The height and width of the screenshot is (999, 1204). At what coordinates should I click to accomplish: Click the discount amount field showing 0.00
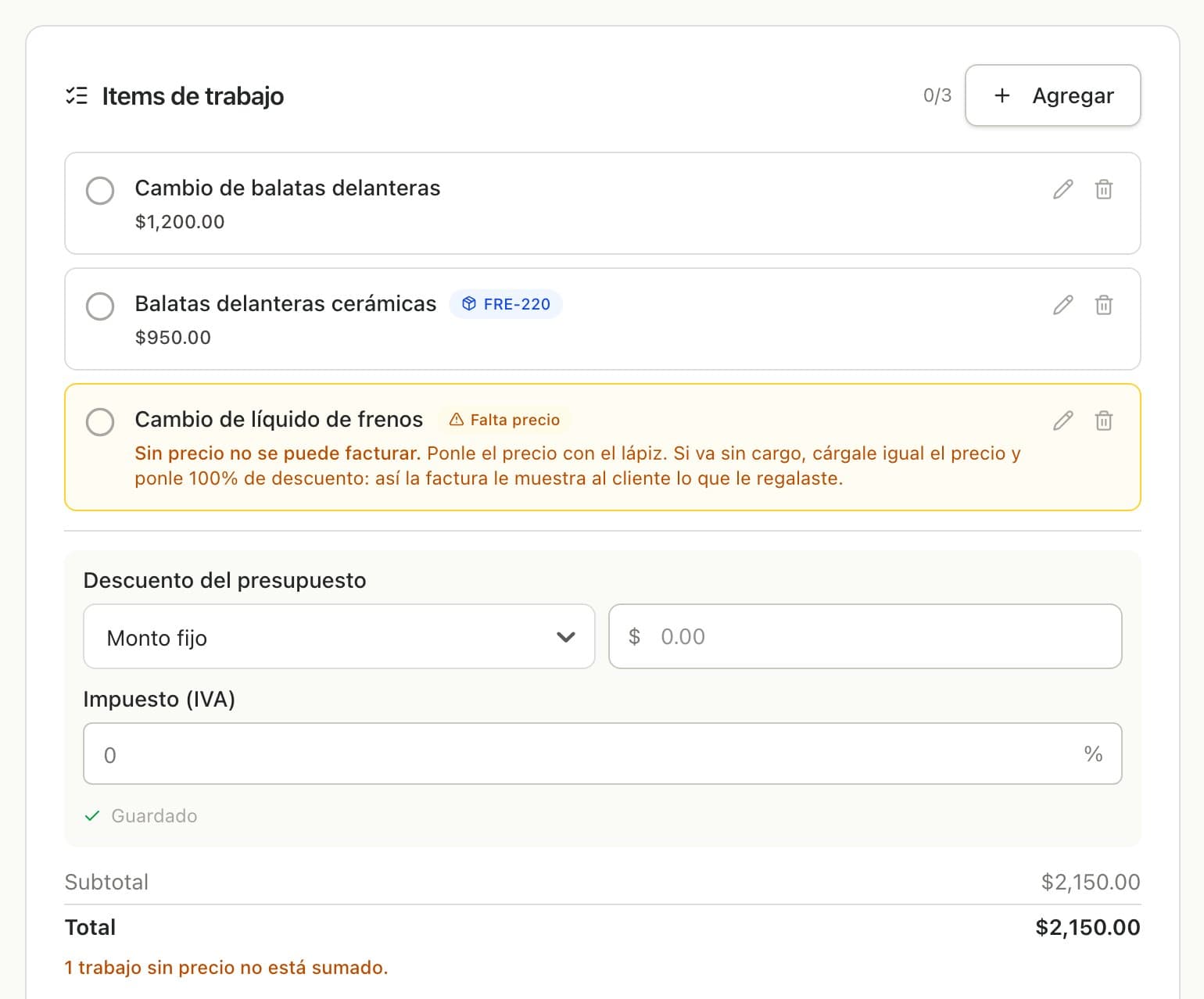tap(865, 636)
